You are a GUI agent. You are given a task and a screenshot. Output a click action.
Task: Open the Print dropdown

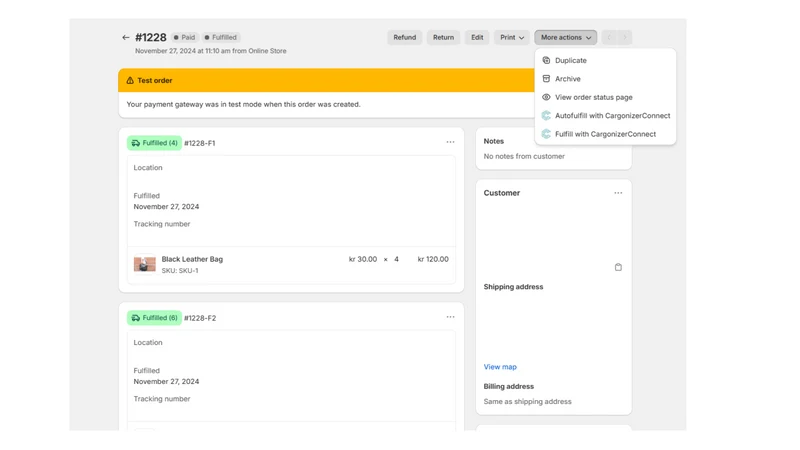click(512, 37)
